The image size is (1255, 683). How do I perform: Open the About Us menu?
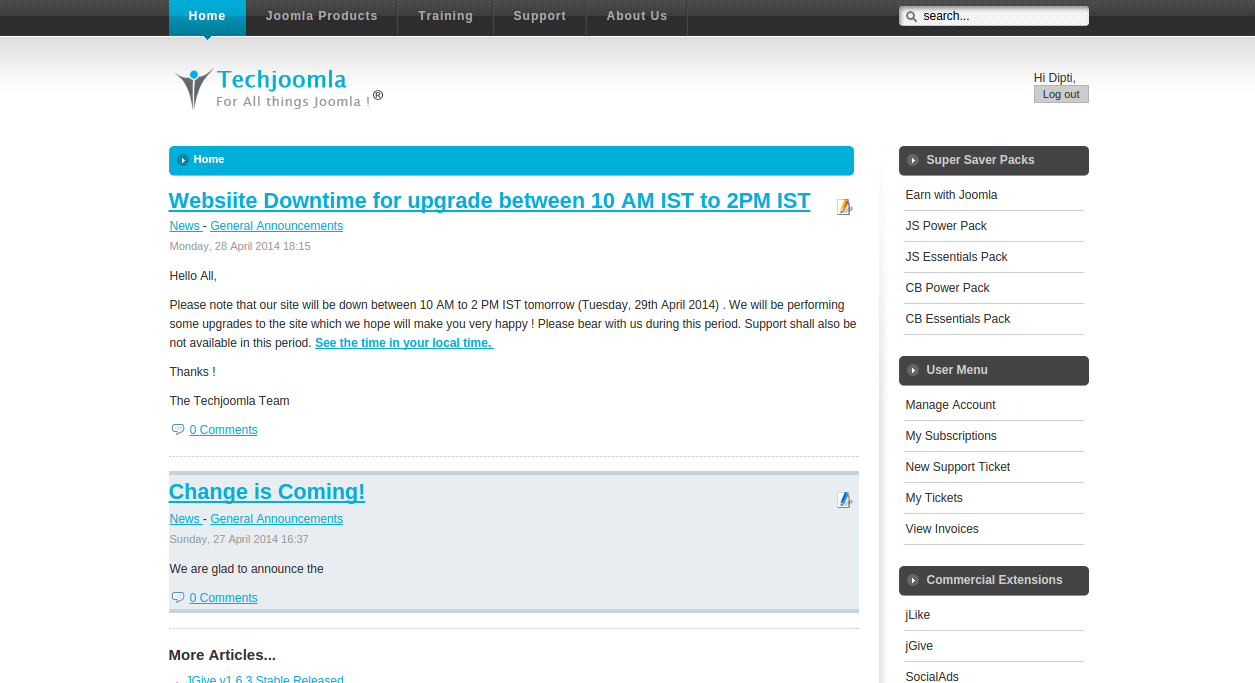[x=636, y=16]
